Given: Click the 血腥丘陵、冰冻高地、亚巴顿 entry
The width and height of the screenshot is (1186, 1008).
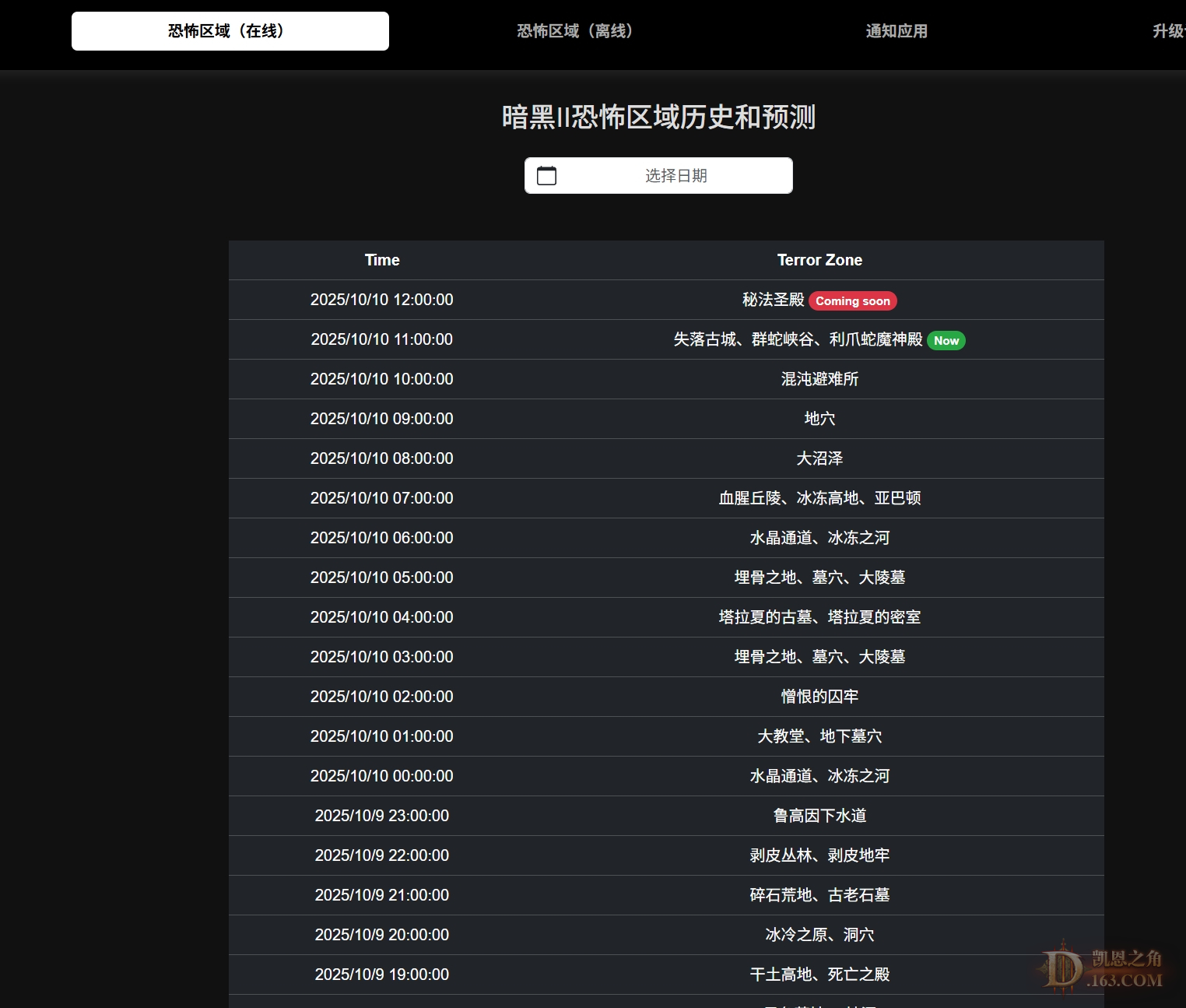Looking at the screenshot, I should [x=819, y=498].
